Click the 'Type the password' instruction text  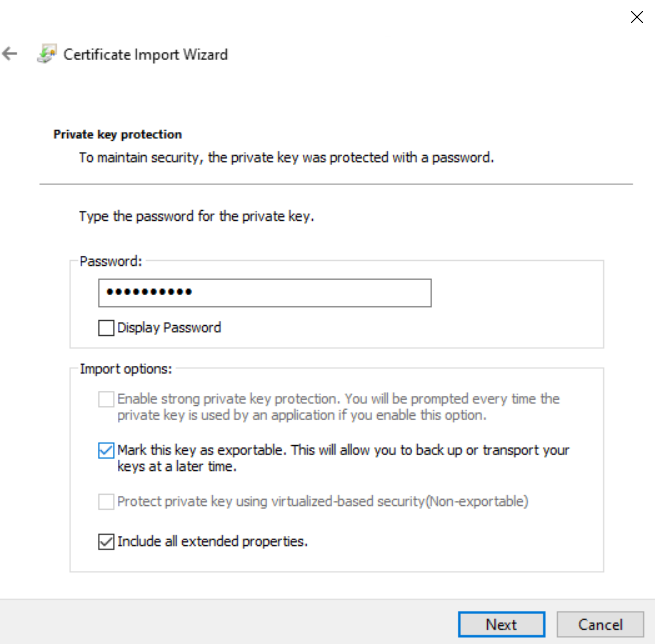[196, 215]
